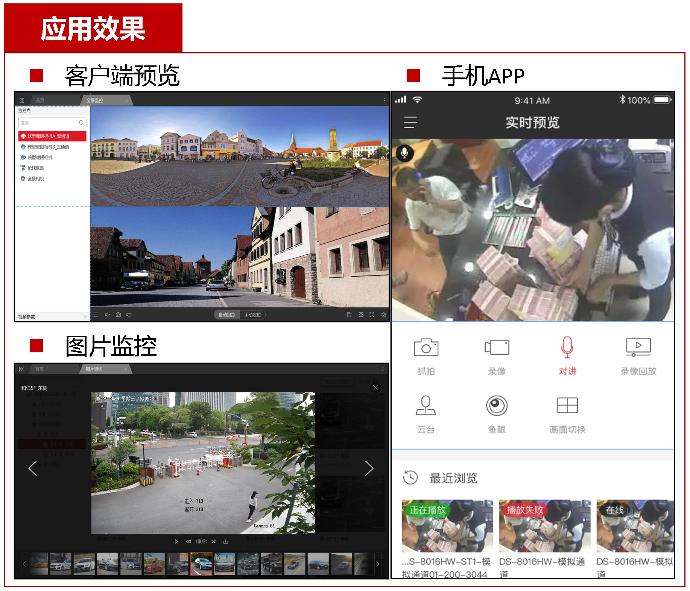Open the mobile app hamburger menu
Viewport: 690px width, 591px height.
(410, 122)
